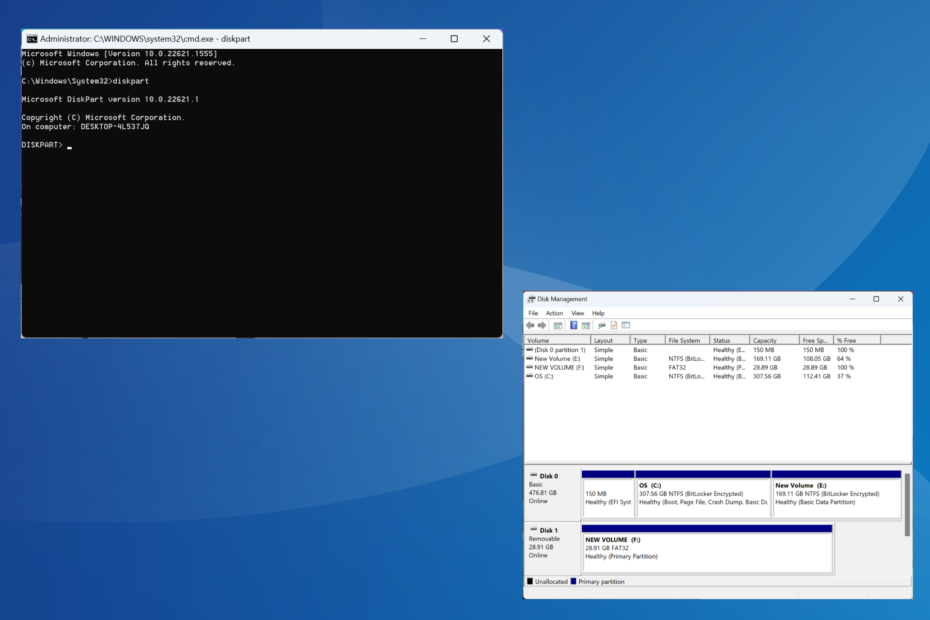930x620 pixels.
Task: Click the Back arrow in Disk Management toolbar
Action: click(530, 325)
